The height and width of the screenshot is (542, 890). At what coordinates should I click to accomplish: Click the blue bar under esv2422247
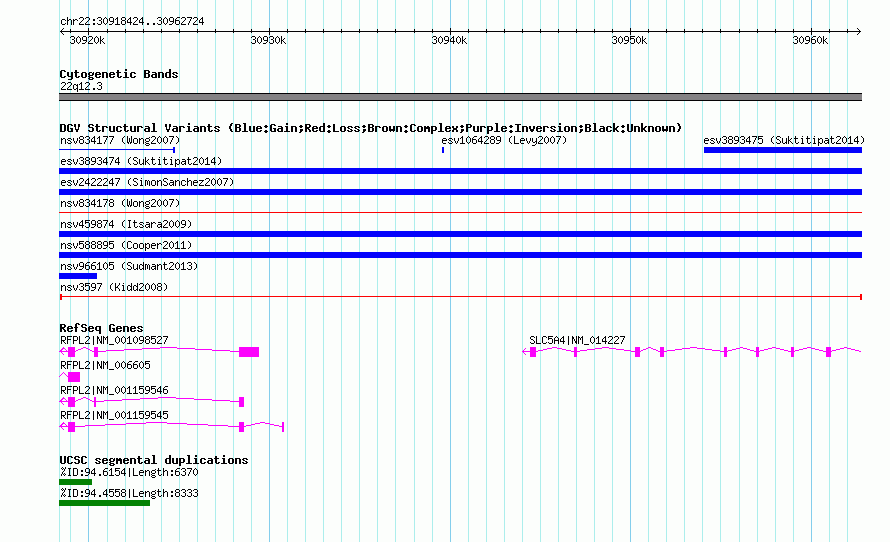[460, 192]
